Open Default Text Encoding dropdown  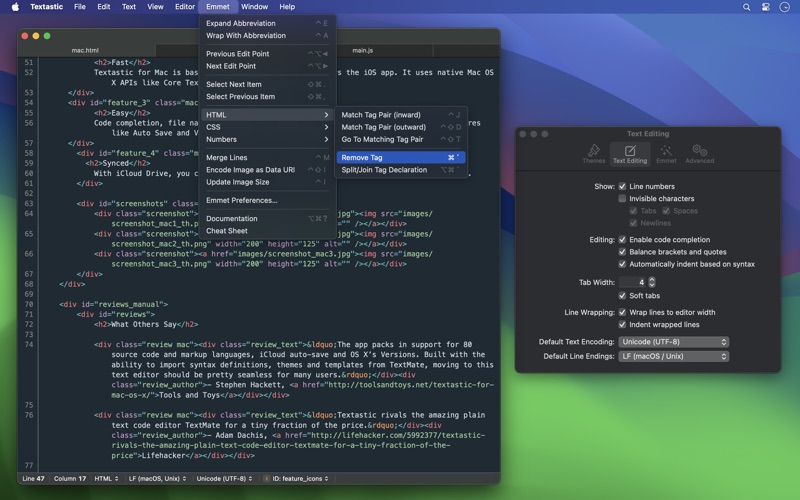[673, 342]
